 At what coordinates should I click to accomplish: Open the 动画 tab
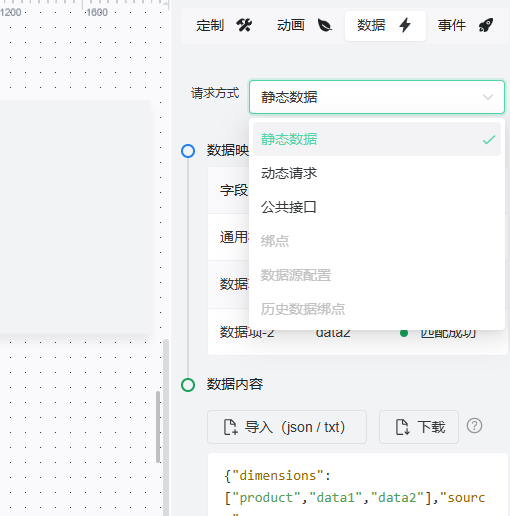click(x=305, y=26)
